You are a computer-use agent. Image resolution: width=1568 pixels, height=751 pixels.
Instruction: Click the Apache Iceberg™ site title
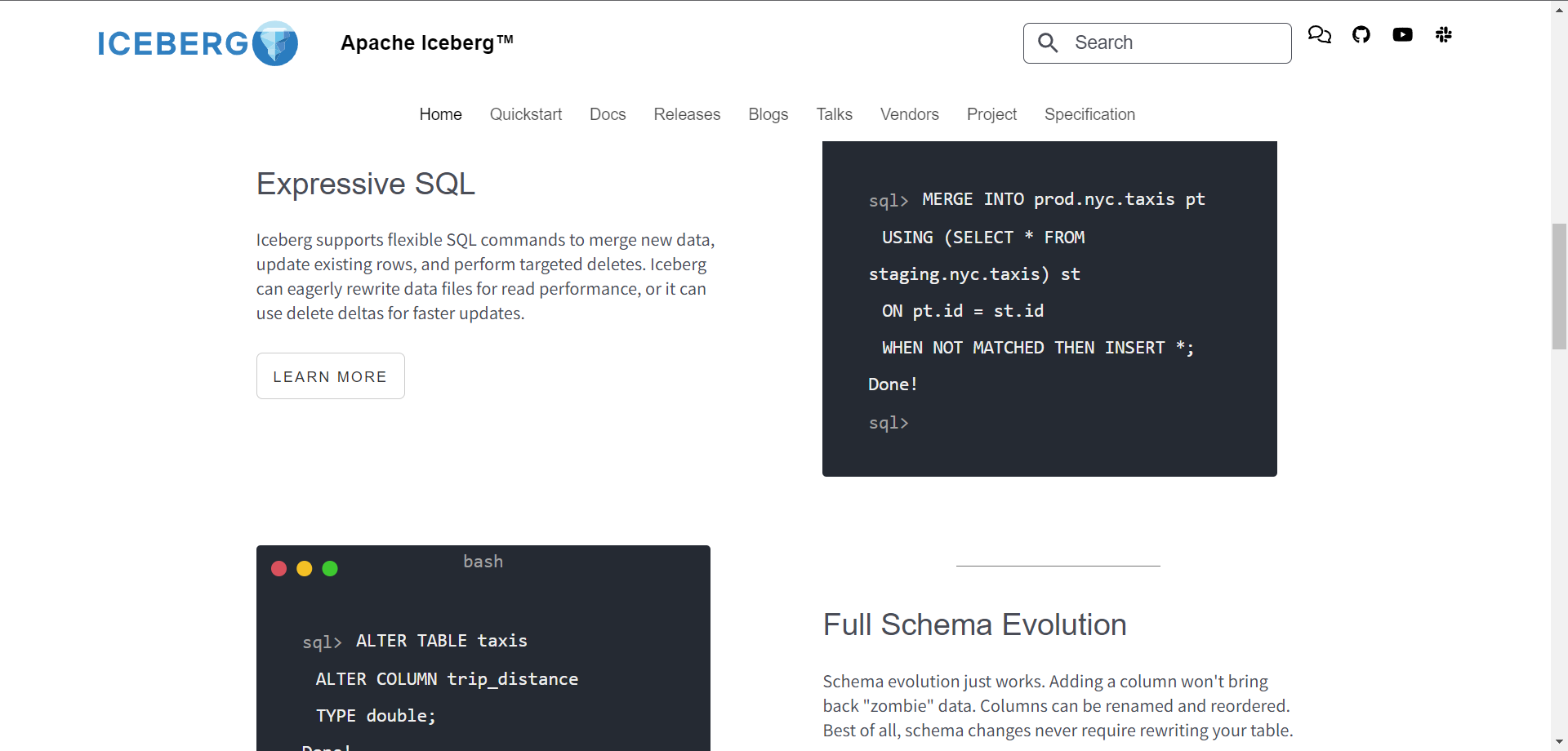click(x=427, y=42)
